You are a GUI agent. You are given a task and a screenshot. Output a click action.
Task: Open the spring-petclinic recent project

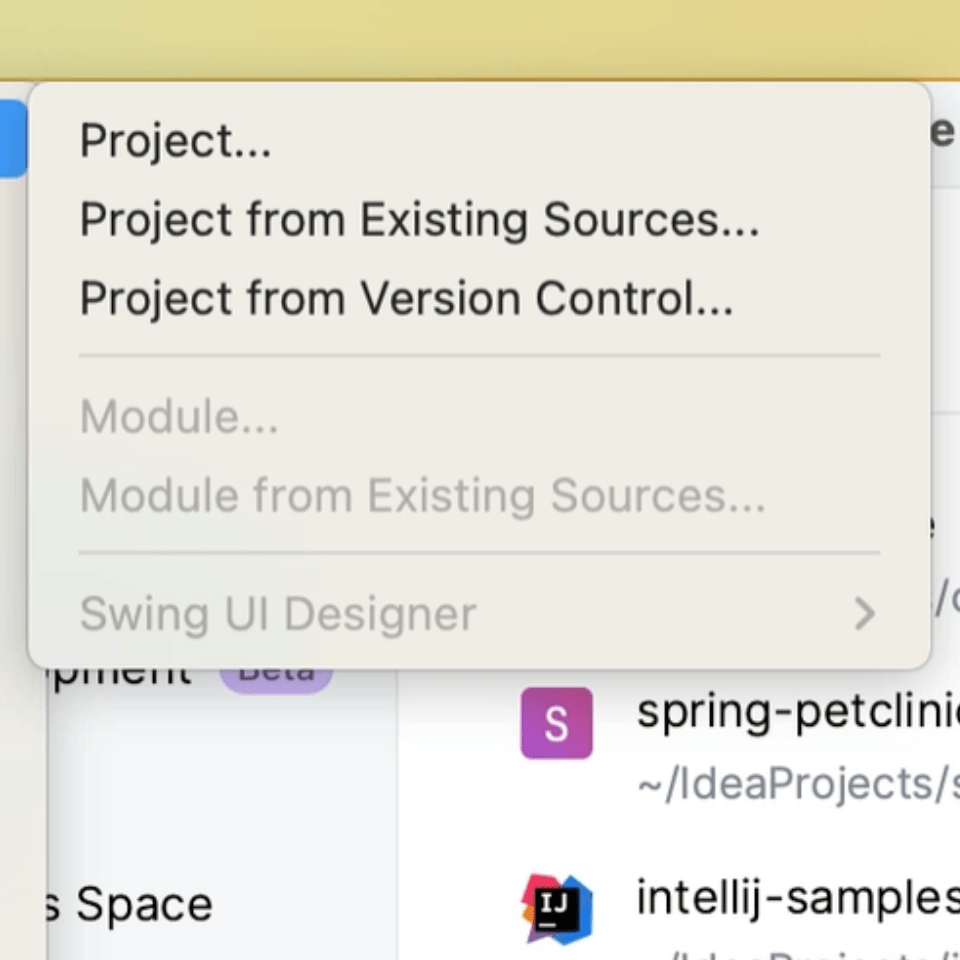tap(795, 712)
